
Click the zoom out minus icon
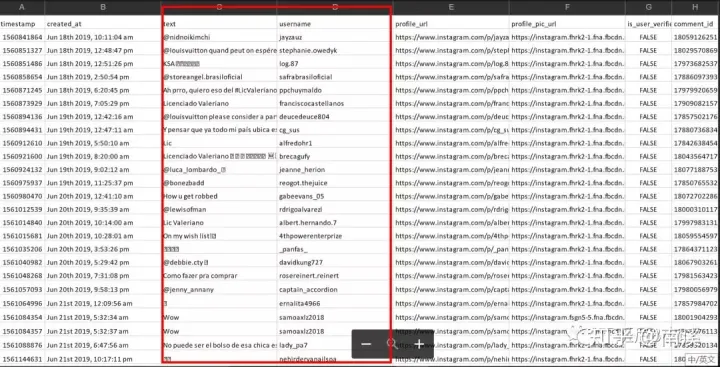366,344
